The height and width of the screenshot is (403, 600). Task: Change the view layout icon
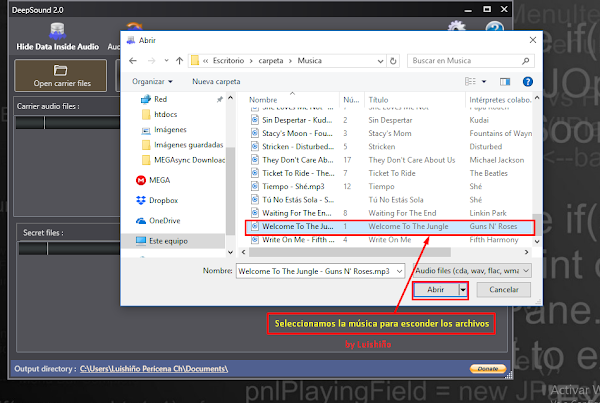470,82
